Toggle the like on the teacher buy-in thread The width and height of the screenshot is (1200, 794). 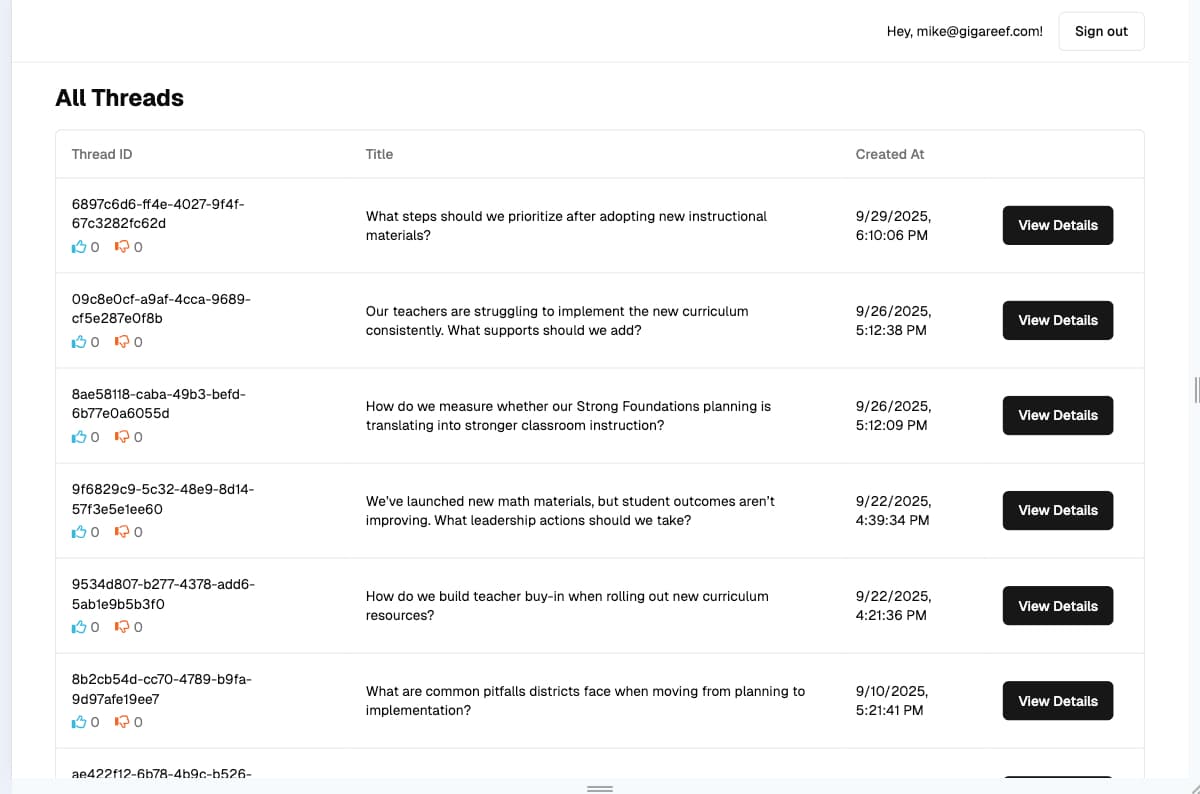click(80, 627)
